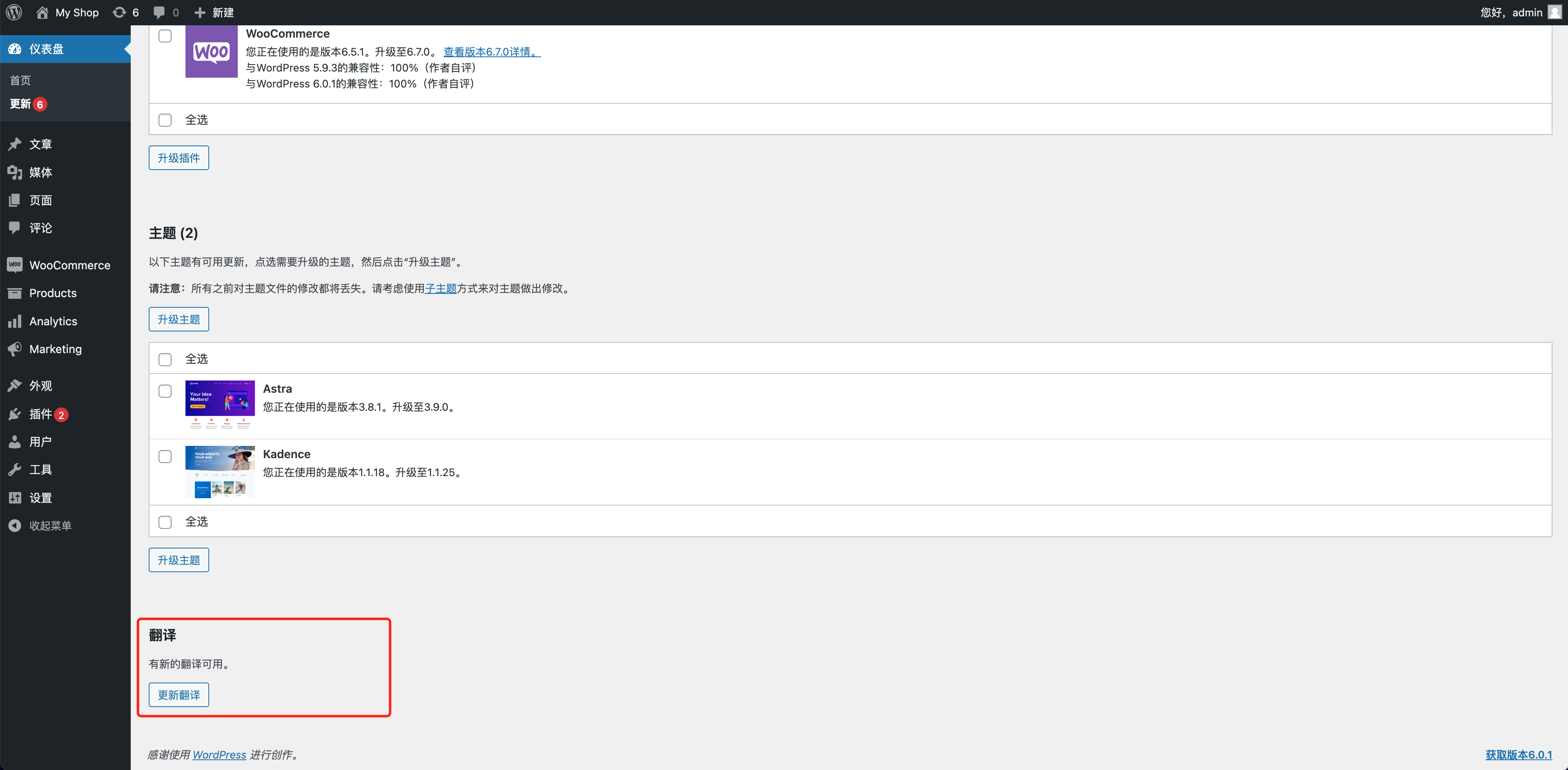1568x770 pixels.
Task: Check the WooCommerce plugin checkbox
Action: (x=165, y=36)
